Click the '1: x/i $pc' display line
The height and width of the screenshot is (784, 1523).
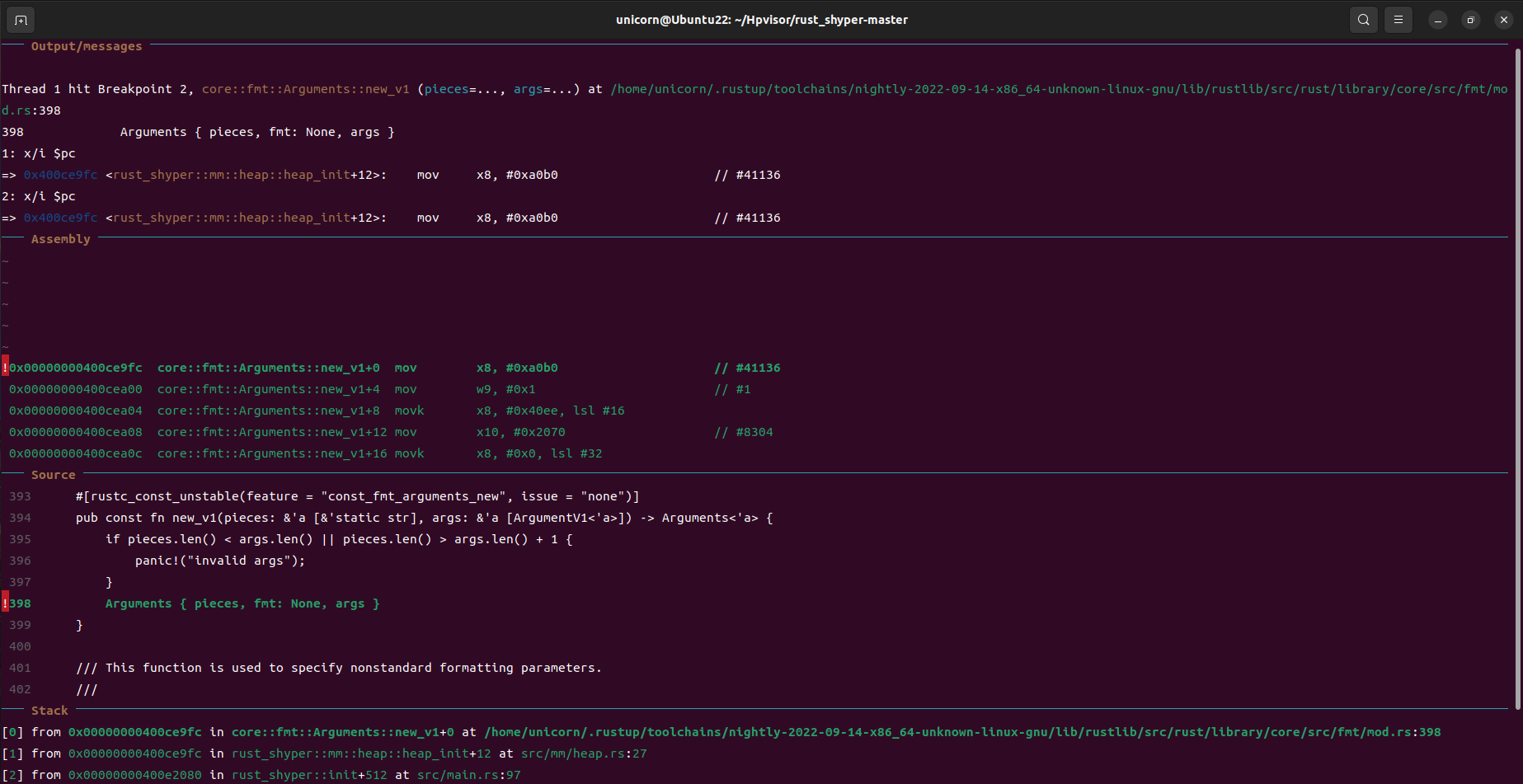point(39,153)
